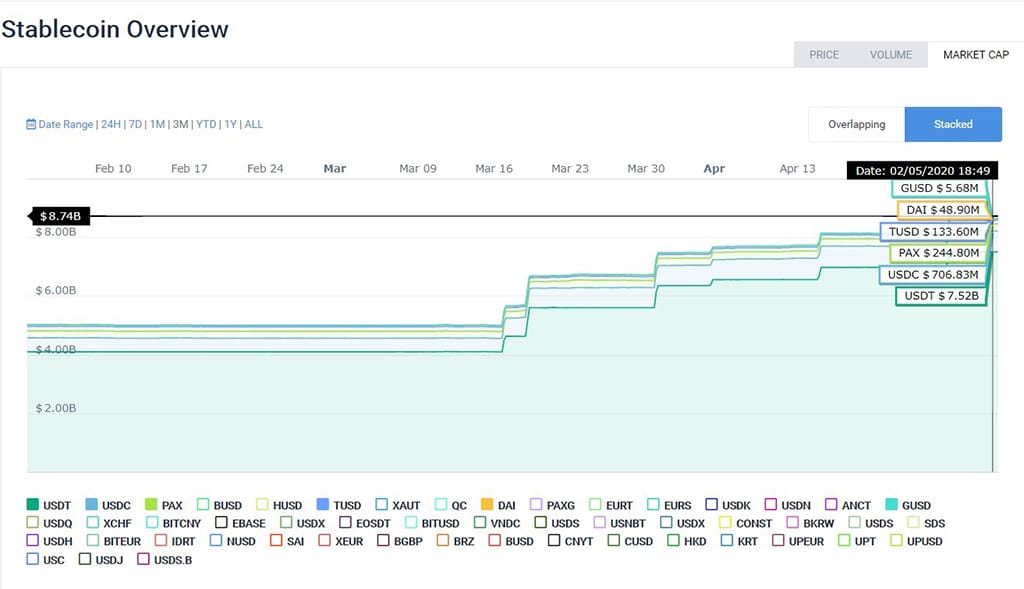Viewport: 1024px width, 589px height.
Task: Turn on the USDN series
Action: click(x=771, y=505)
